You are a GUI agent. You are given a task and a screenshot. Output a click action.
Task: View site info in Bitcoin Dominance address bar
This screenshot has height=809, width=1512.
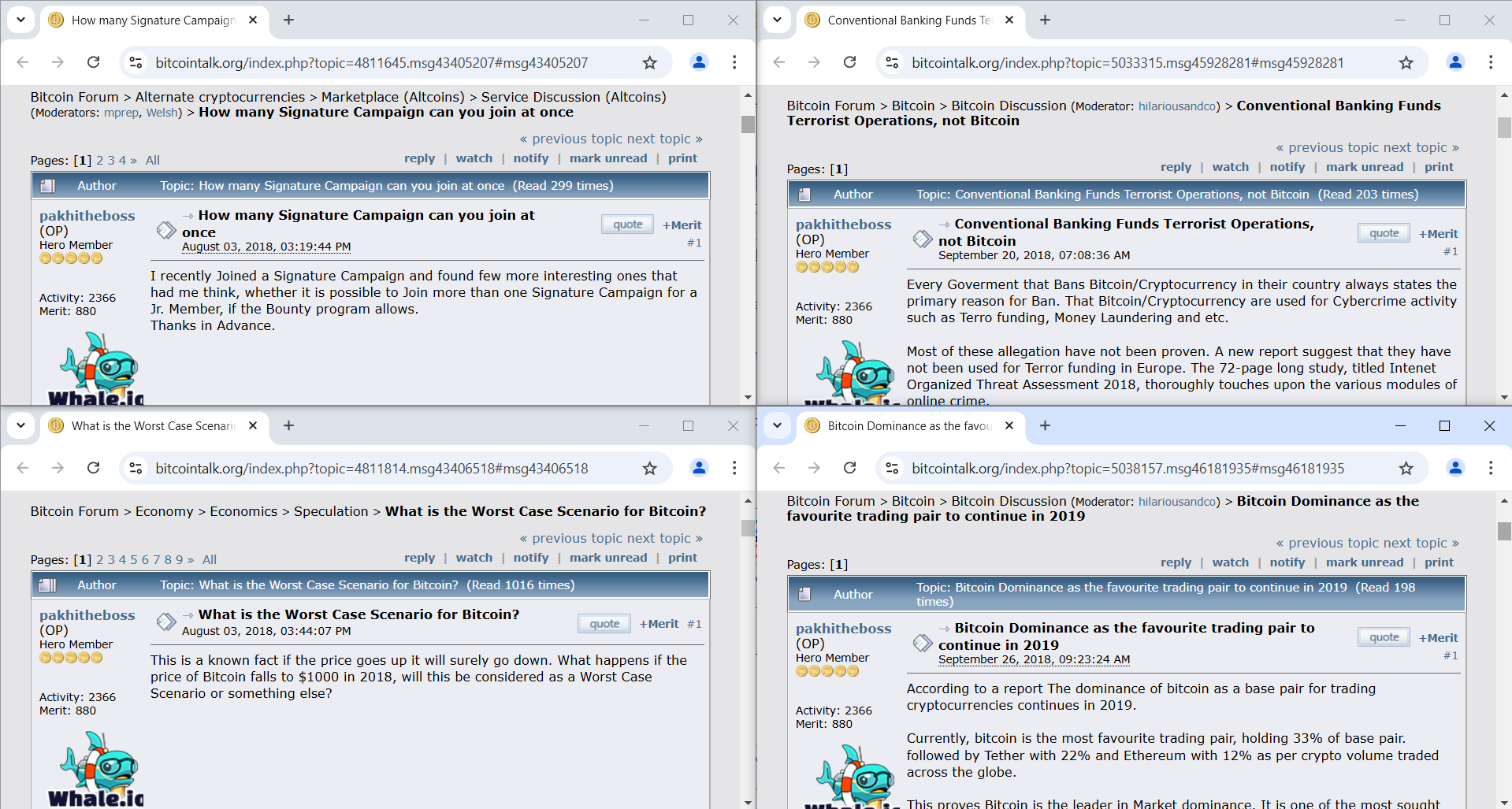click(892, 468)
